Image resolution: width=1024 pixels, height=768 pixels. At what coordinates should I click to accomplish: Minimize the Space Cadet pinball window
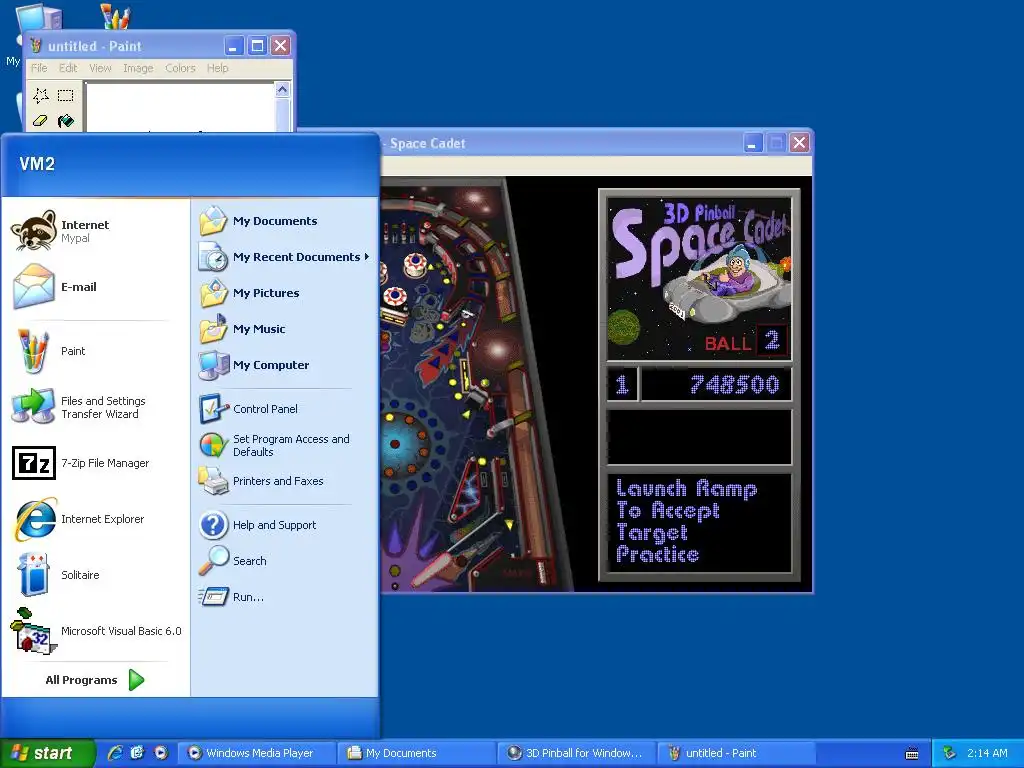pyautogui.click(x=753, y=143)
